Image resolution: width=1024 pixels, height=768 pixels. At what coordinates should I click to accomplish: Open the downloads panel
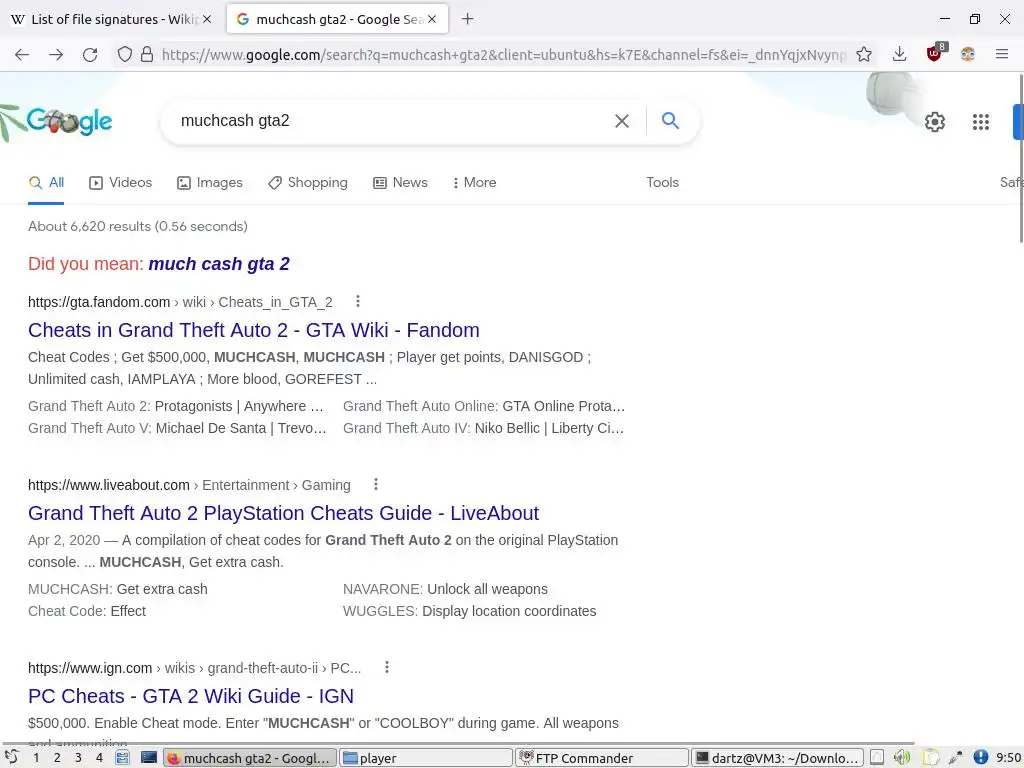point(899,54)
